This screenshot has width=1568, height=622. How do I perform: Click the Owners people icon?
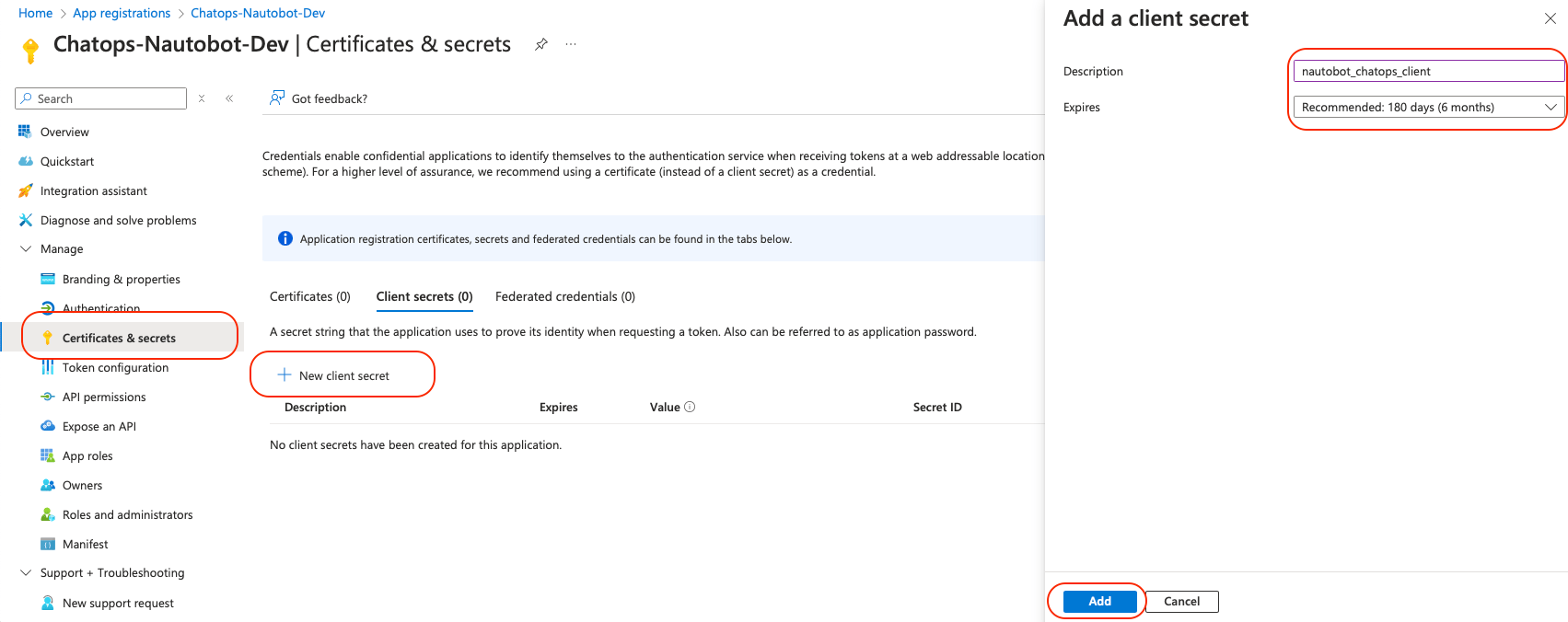pos(48,485)
